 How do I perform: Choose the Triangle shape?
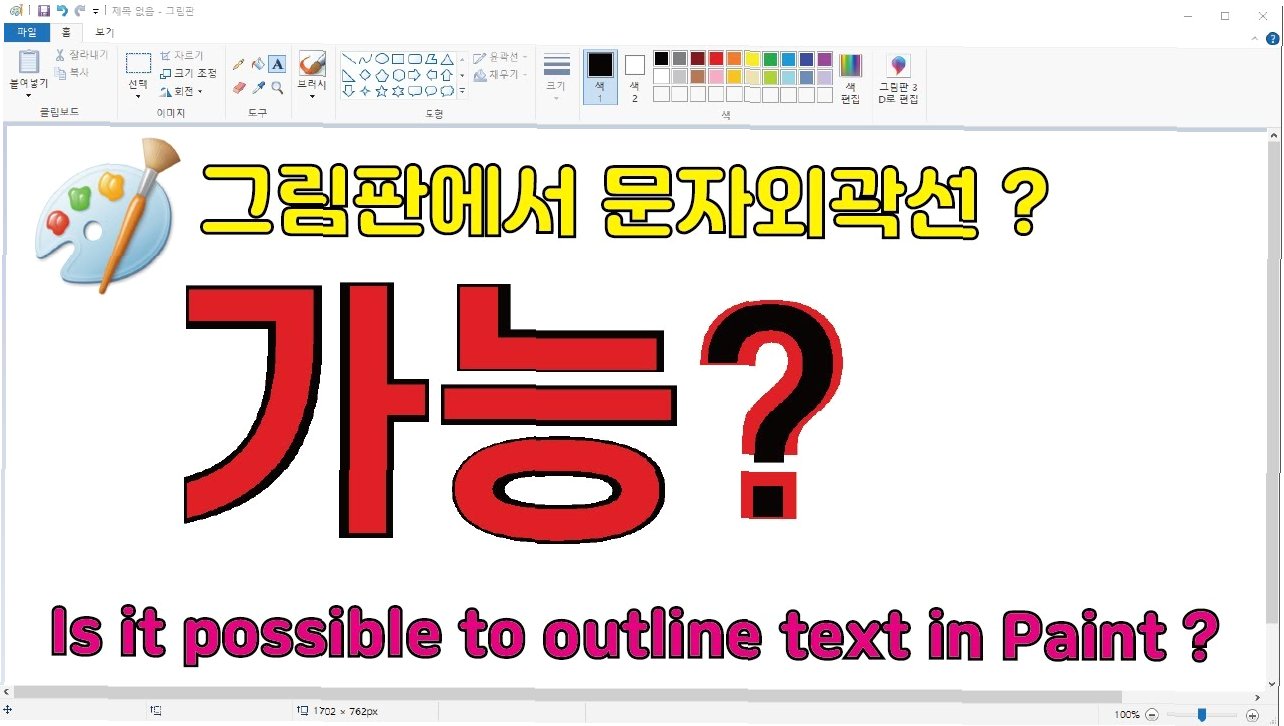447,58
